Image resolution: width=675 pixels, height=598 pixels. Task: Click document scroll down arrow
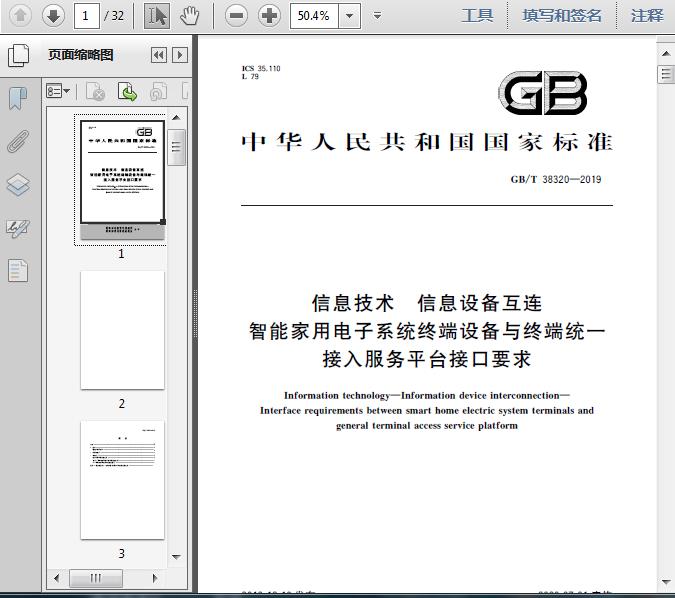[x=666, y=582]
